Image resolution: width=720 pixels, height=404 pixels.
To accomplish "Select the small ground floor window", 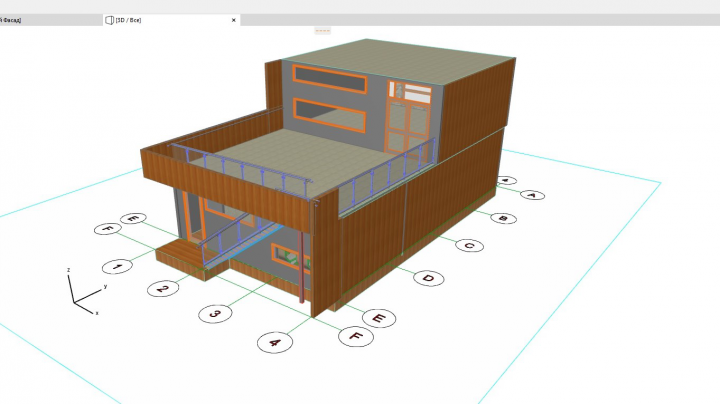I will (x=289, y=257).
